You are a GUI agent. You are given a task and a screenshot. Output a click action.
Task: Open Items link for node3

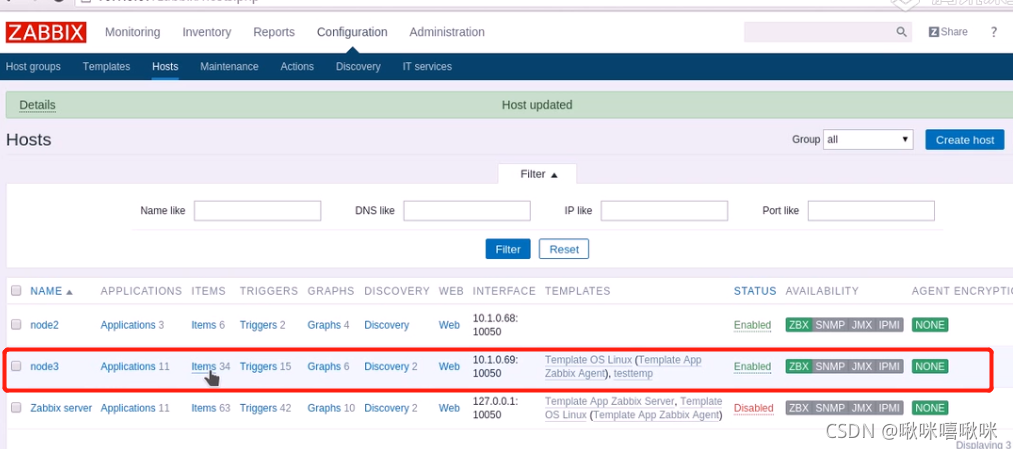(x=204, y=366)
